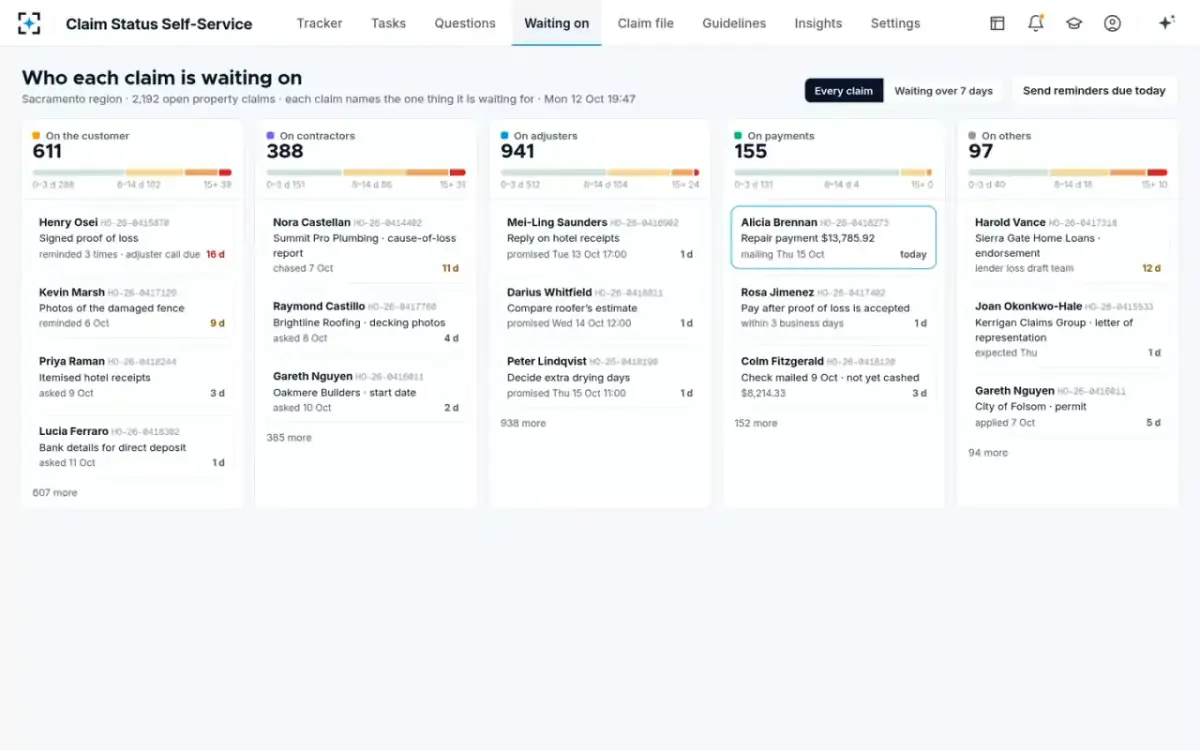1200x750 pixels.
Task: Show 94 more other claims
Action: [988, 453]
